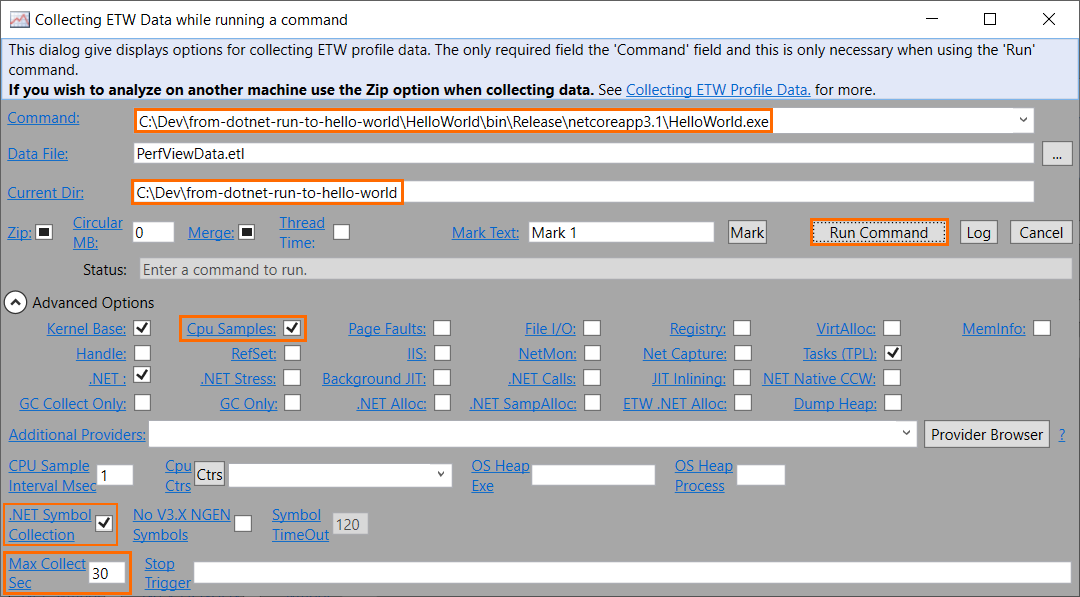Click the Stop Trigger help link
This screenshot has height=597, width=1080.
click(x=167, y=573)
